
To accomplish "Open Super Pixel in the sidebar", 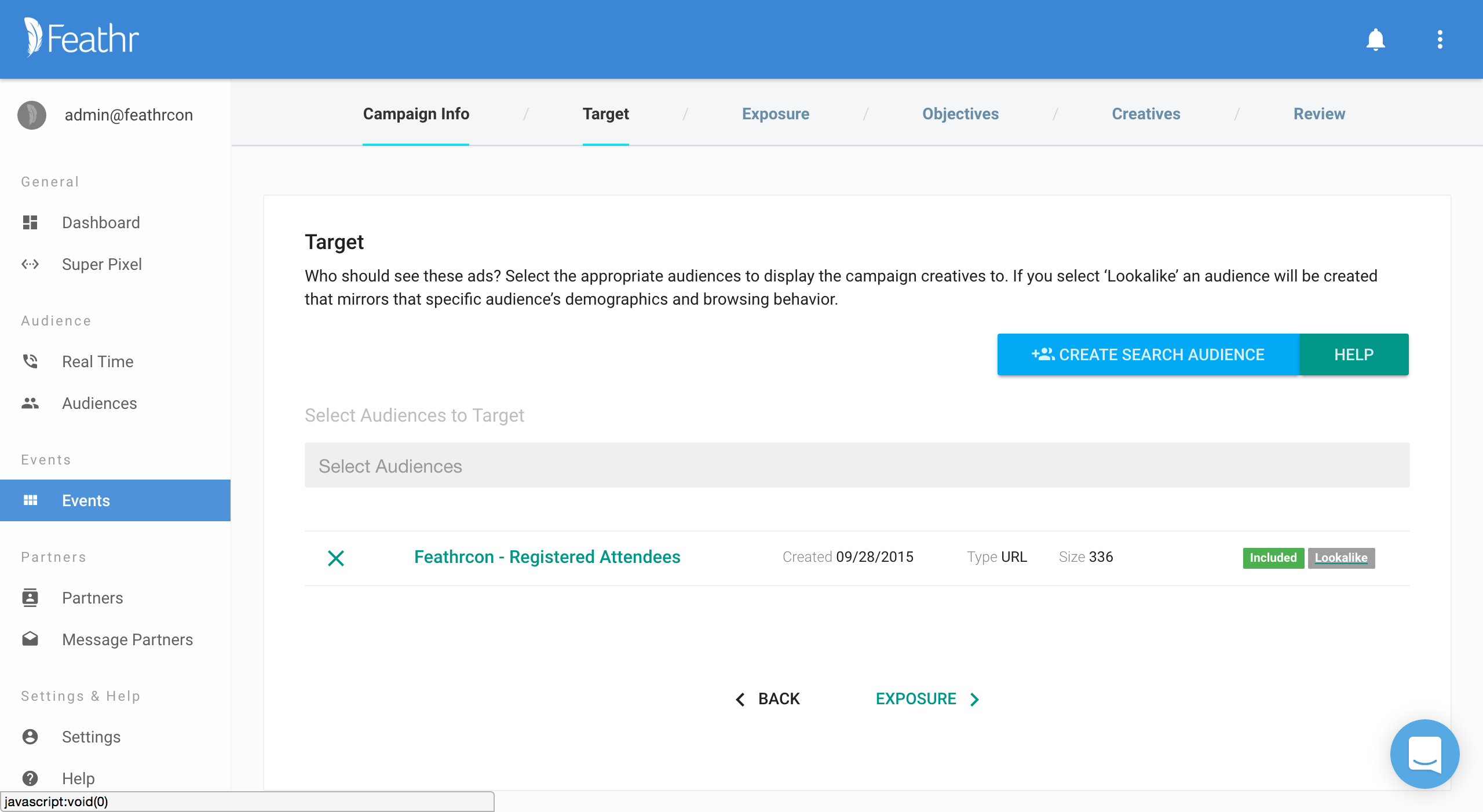I will (x=102, y=264).
